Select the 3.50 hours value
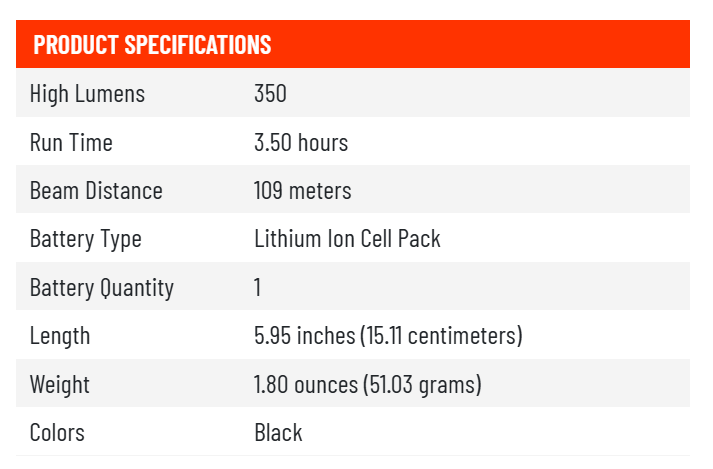The height and width of the screenshot is (469, 713). [x=301, y=143]
